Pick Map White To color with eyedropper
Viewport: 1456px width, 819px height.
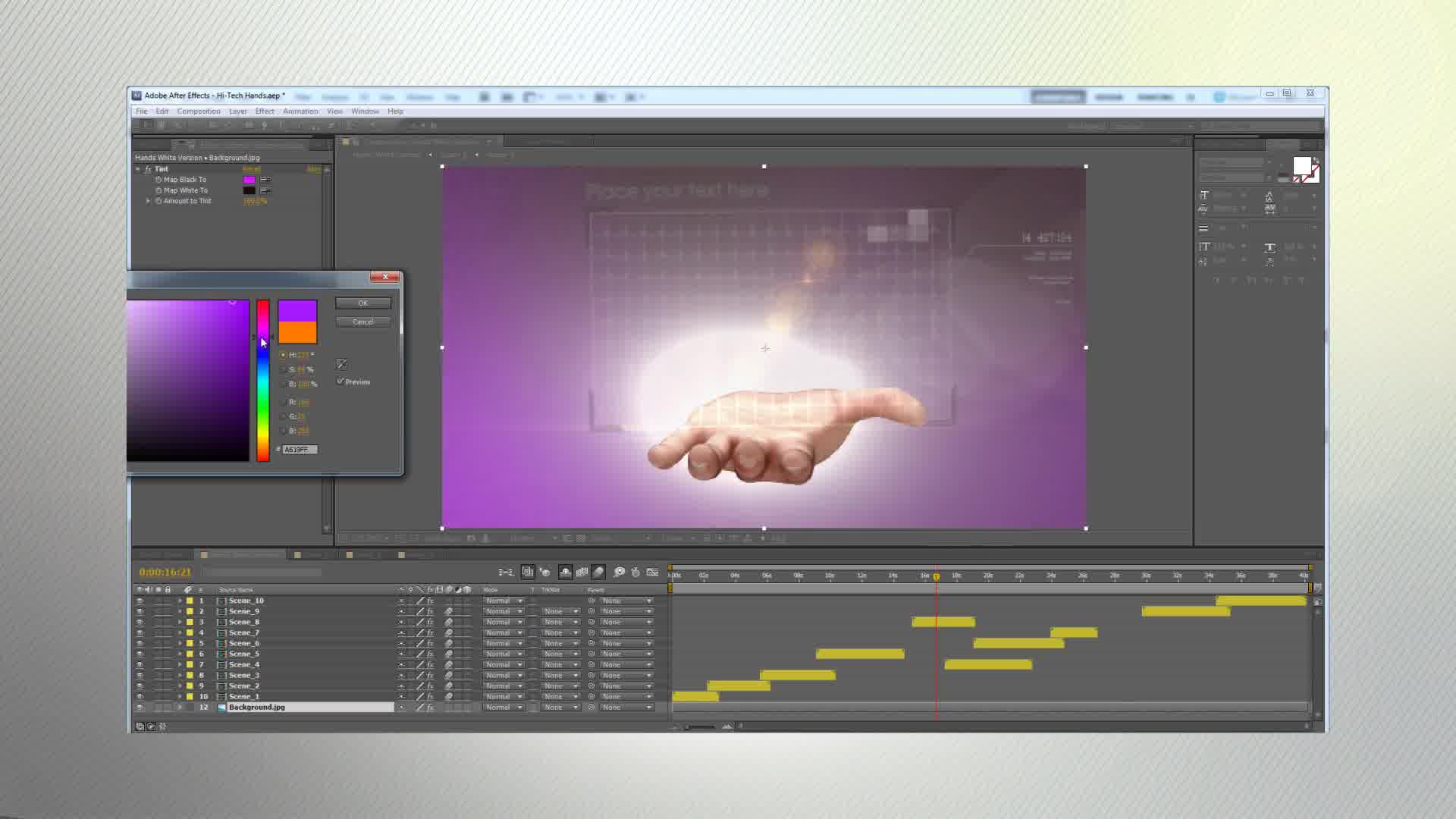tap(265, 190)
